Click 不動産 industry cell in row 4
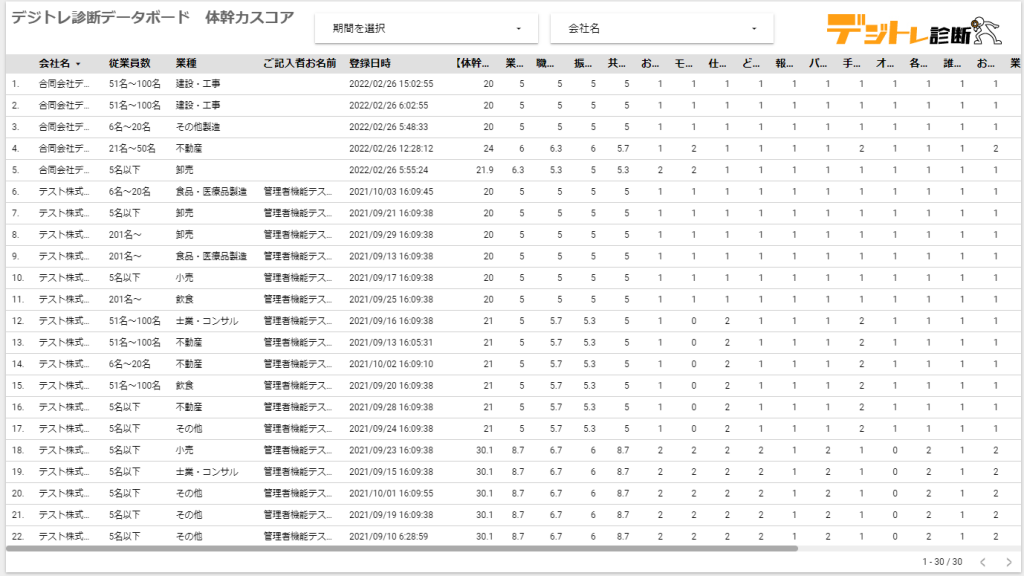Image resolution: width=1024 pixels, height=576 pixels. point(189,148)
